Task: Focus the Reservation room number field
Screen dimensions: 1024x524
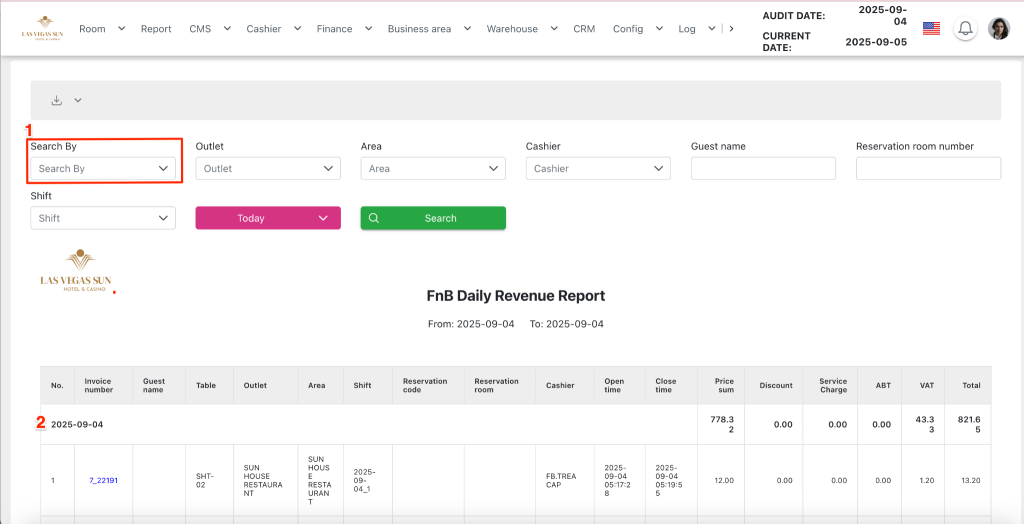Action: click(928, 169)
